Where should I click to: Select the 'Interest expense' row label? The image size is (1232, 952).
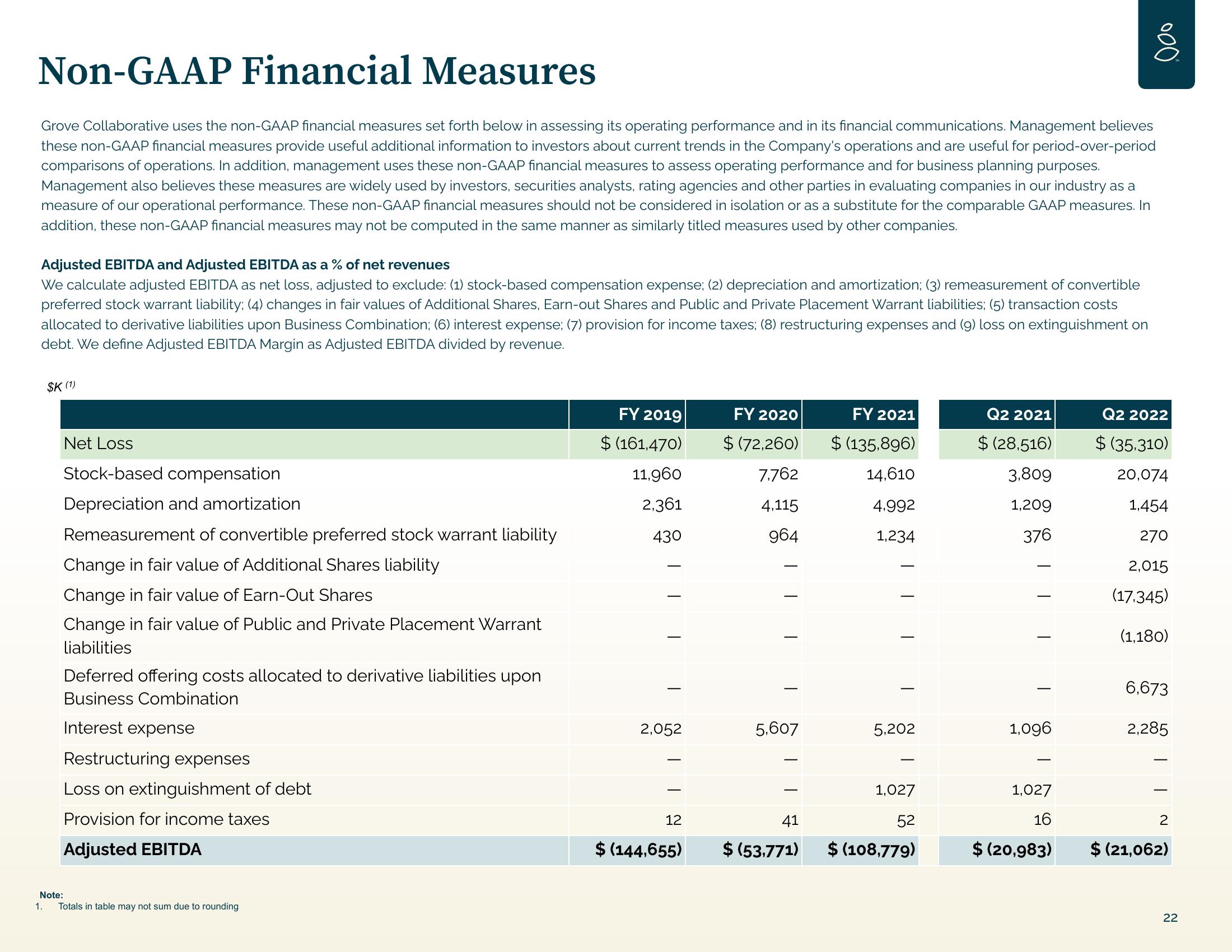[129, 728]
